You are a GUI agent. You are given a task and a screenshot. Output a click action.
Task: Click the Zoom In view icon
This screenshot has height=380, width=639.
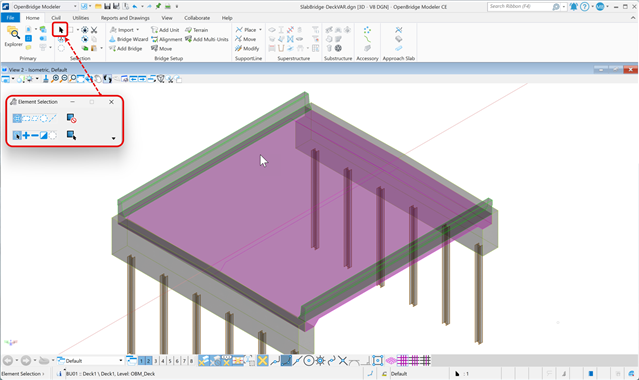point(55,79)
